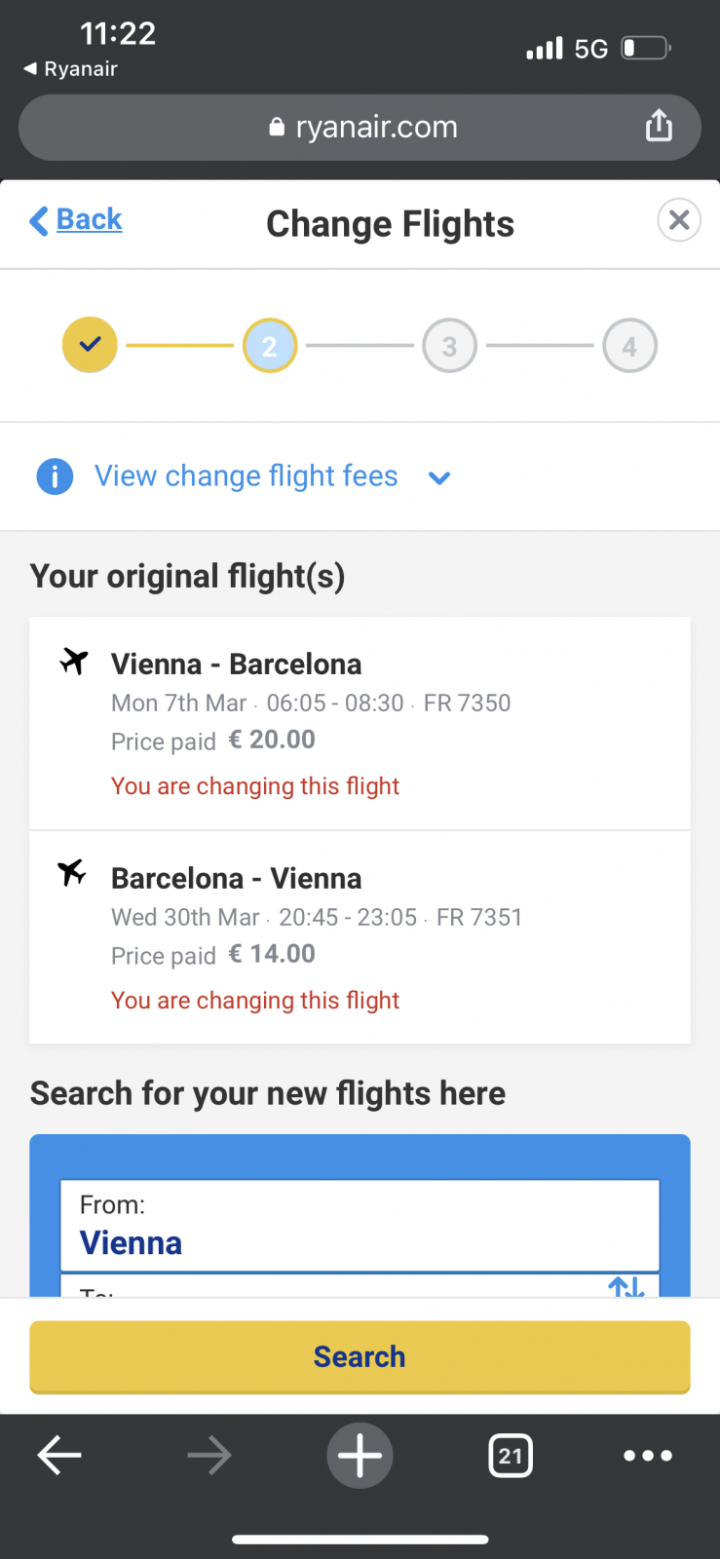Expand View change flight fees

pyautogui.click(x=245, y=477)
